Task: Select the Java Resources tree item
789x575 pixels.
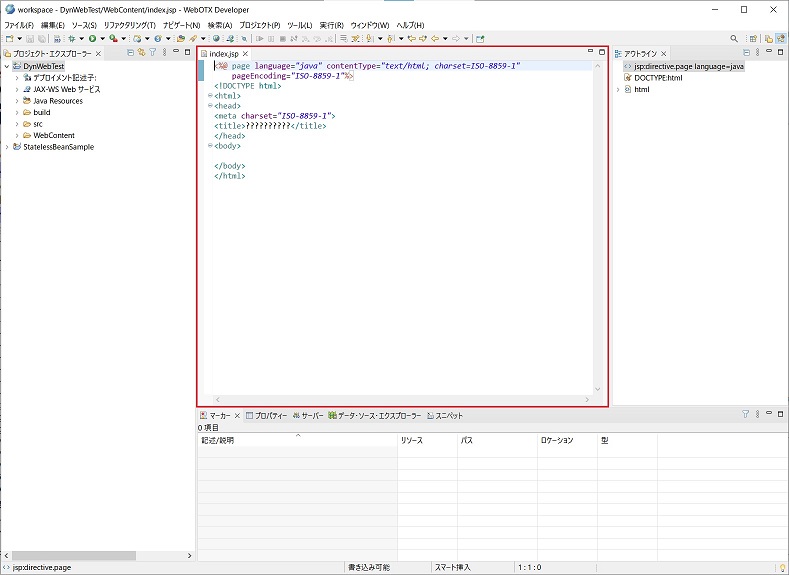Action: point(57,101)
